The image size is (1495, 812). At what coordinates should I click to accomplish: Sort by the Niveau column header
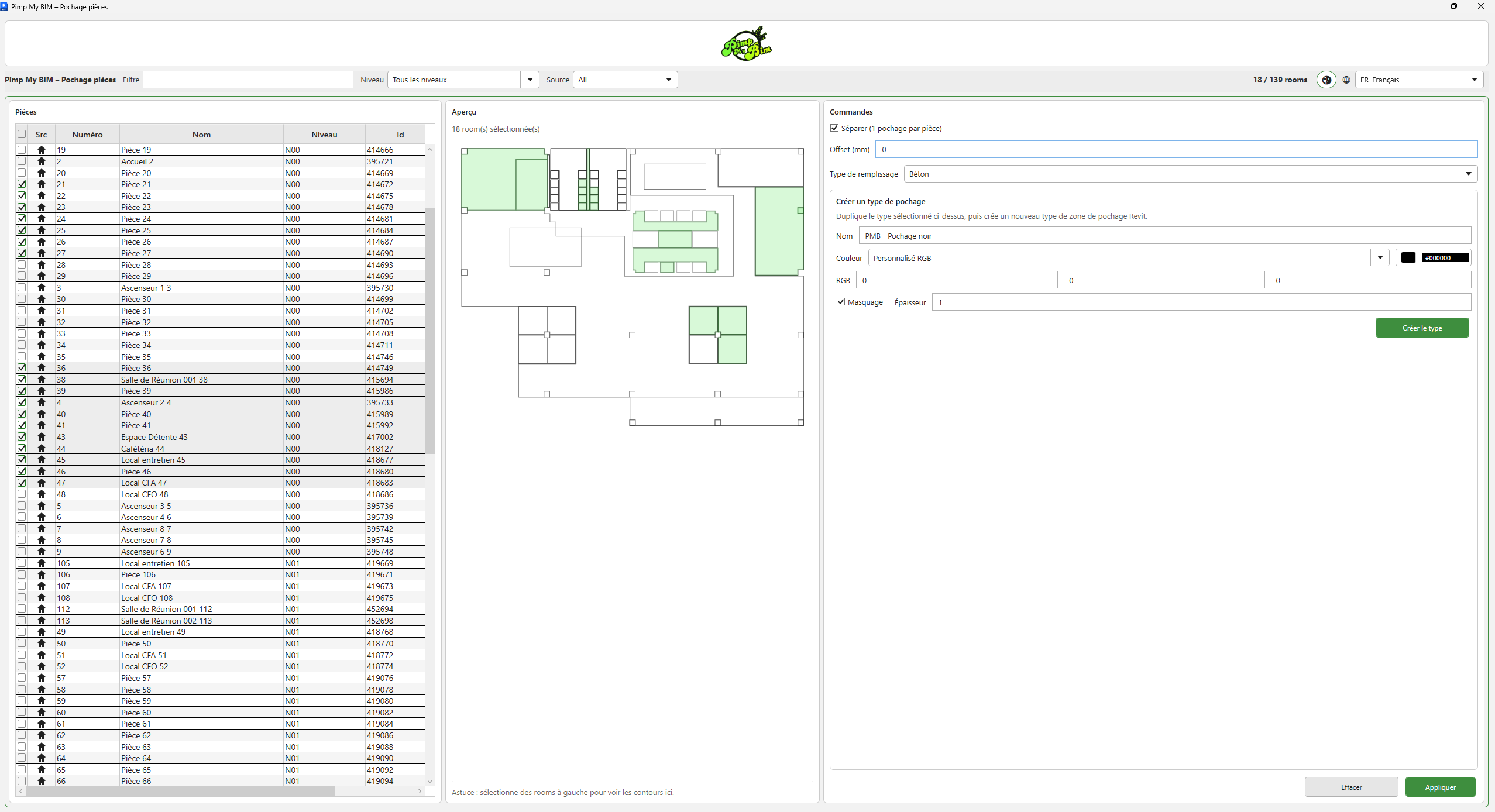(324, 135)
